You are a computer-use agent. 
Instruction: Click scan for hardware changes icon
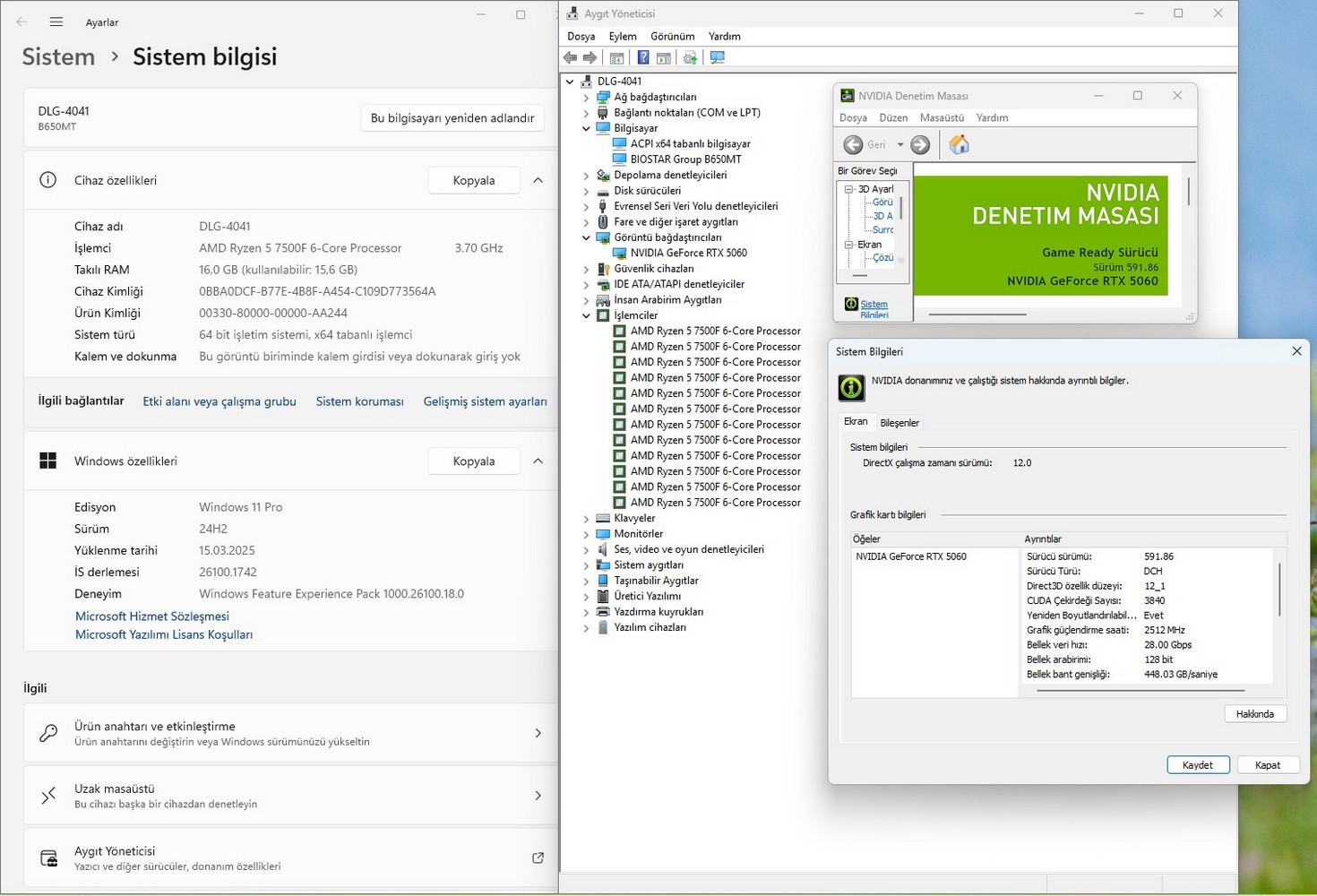(x=717, y=58)
